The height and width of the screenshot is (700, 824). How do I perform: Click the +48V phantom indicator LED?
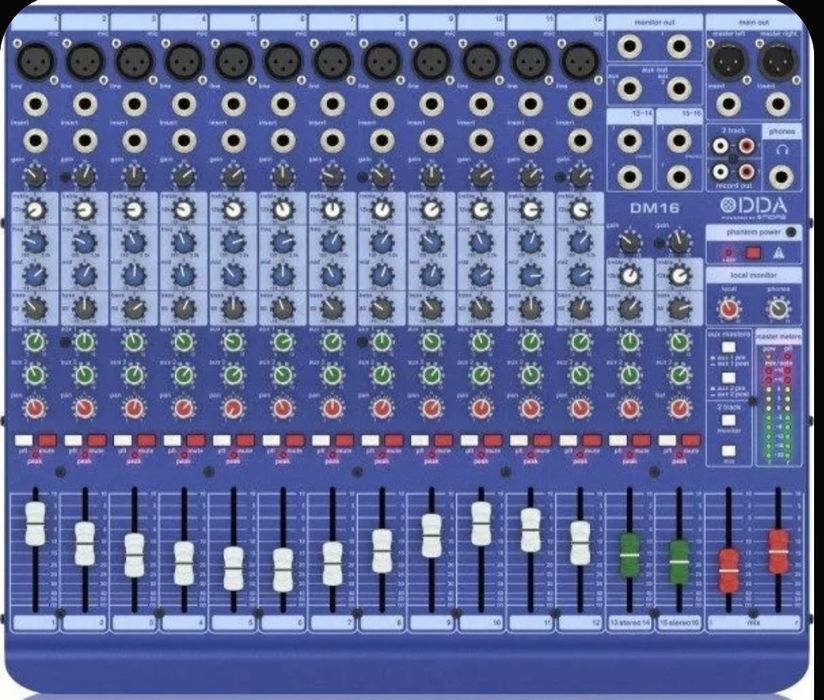coord(729,253)
